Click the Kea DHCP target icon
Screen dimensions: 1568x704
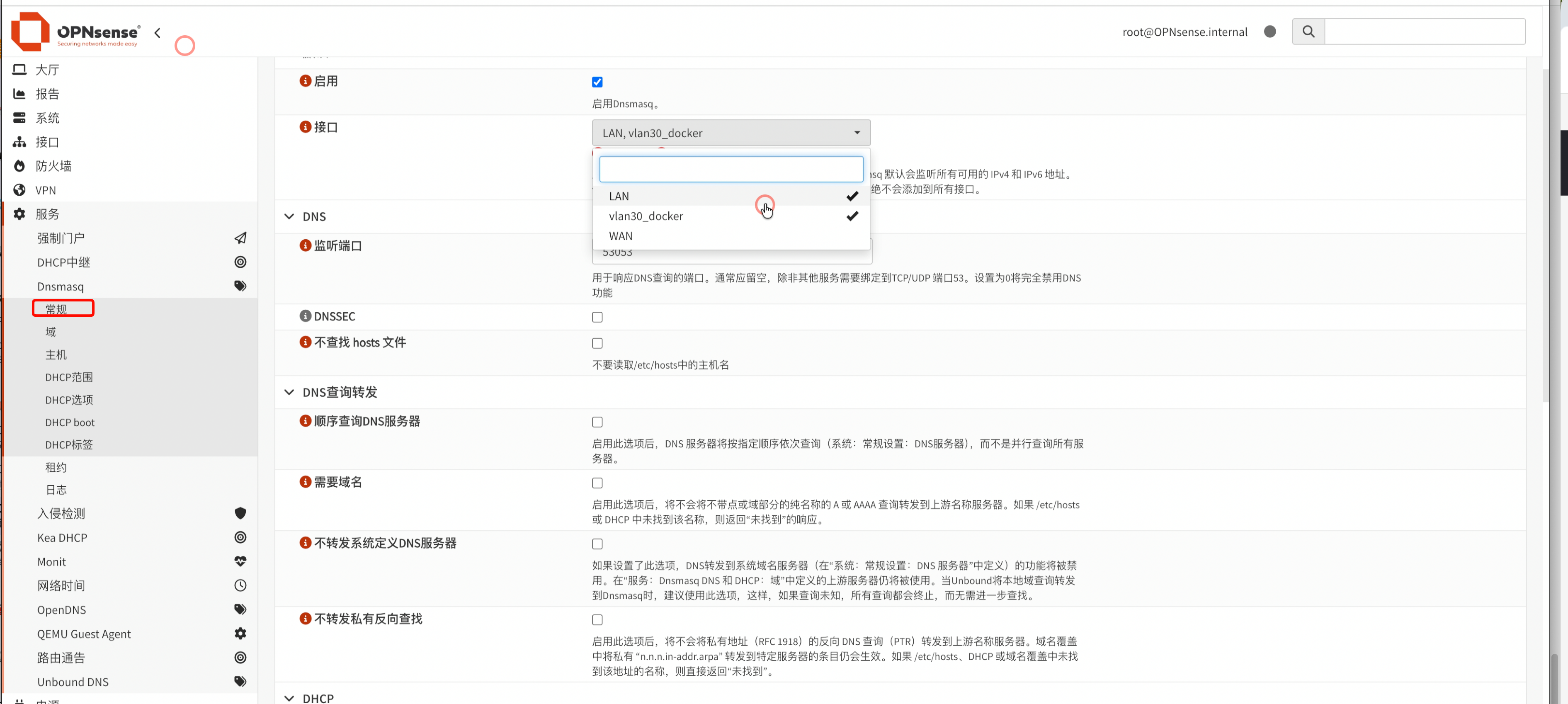[x=240, y=537]
